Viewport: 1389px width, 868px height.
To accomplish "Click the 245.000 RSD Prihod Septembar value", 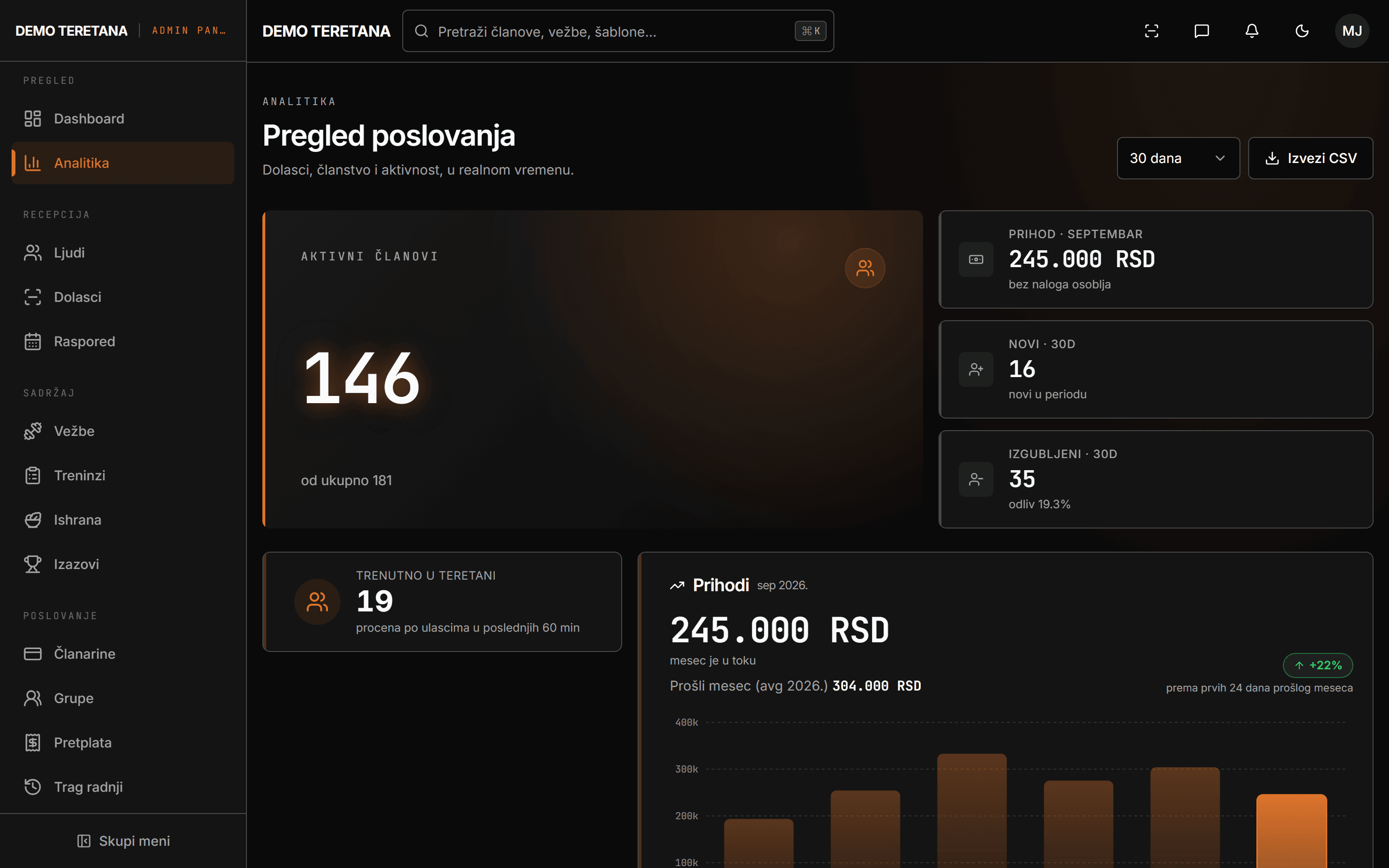I will (1082, 259).
